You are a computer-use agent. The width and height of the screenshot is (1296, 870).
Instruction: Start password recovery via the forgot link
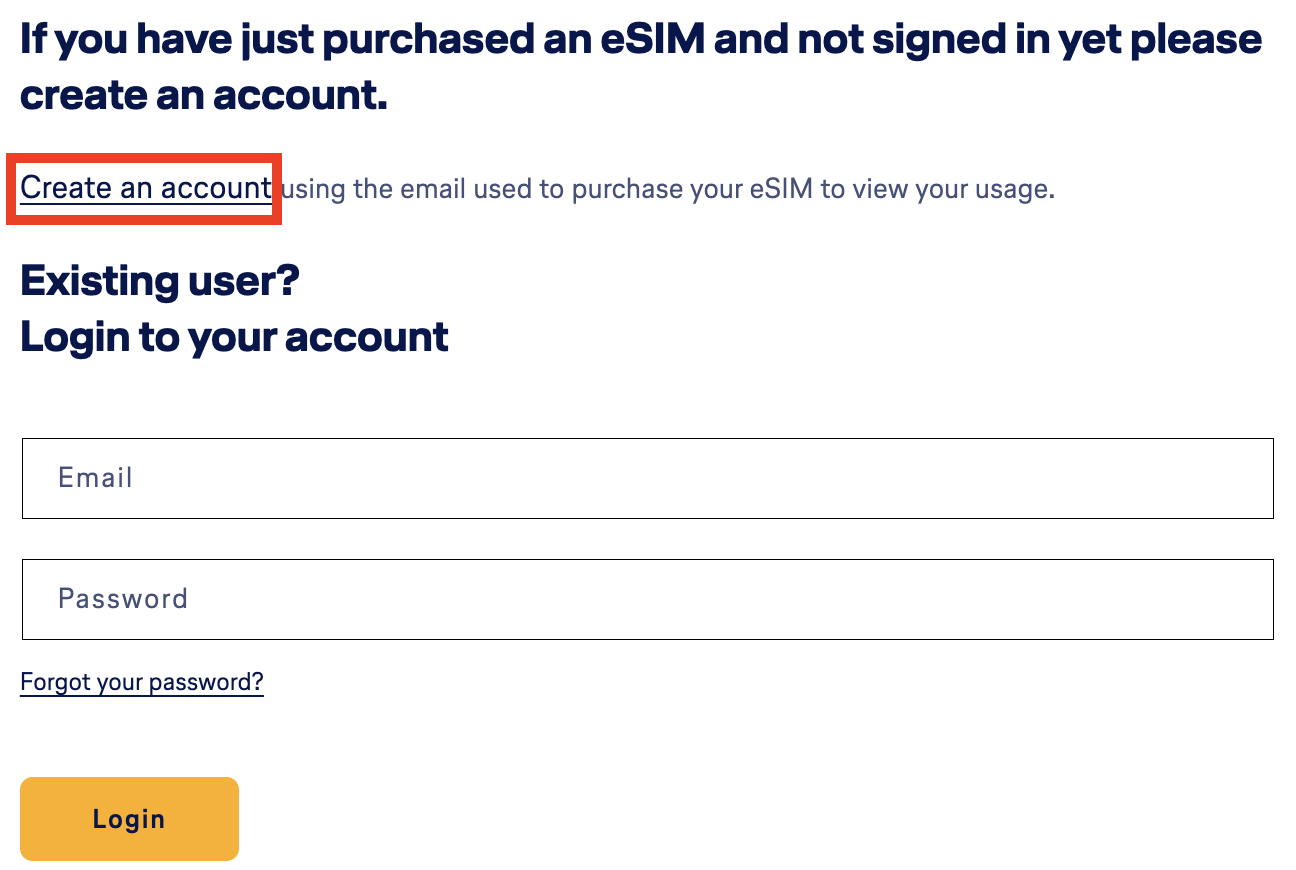pyautogui.click(x=142, y=683)
